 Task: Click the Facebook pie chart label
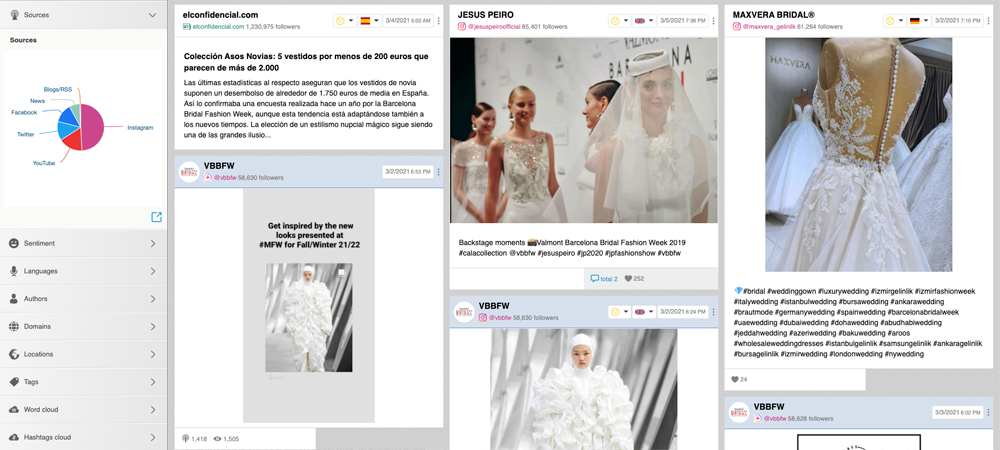tap(24, 112)
